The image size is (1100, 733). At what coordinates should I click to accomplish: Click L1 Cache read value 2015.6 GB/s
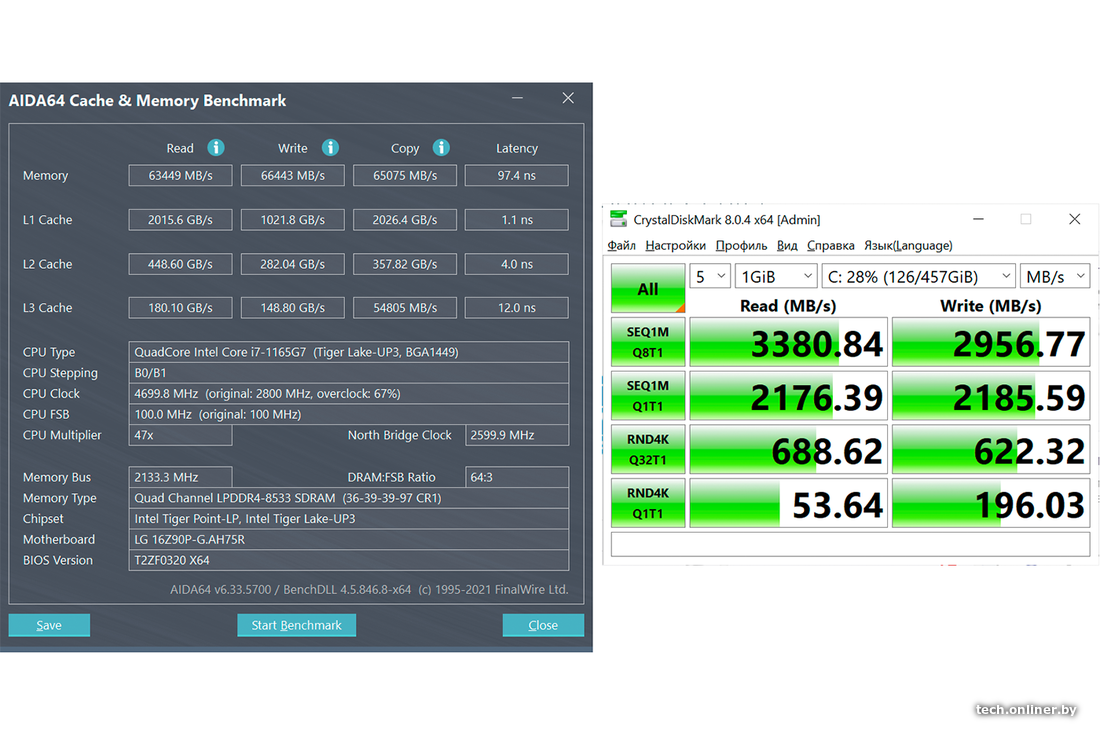(x=180, y=220)
